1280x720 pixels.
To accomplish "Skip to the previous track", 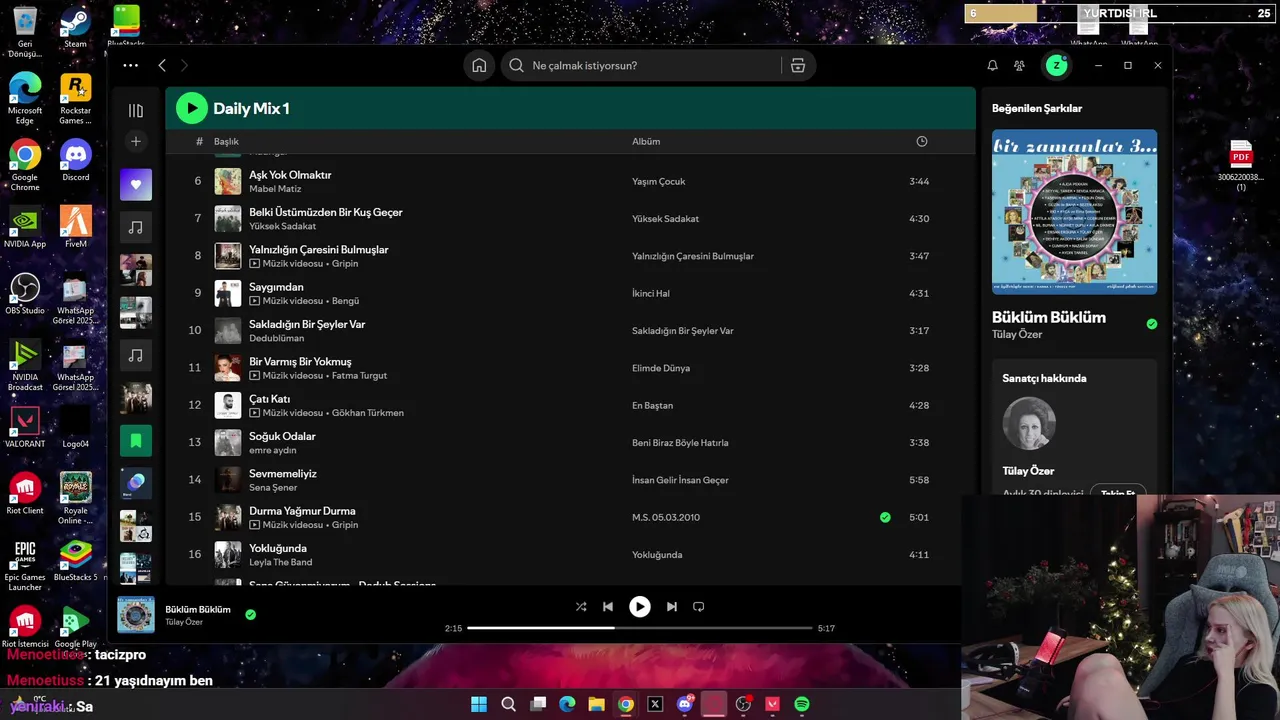I will point(608,606).
